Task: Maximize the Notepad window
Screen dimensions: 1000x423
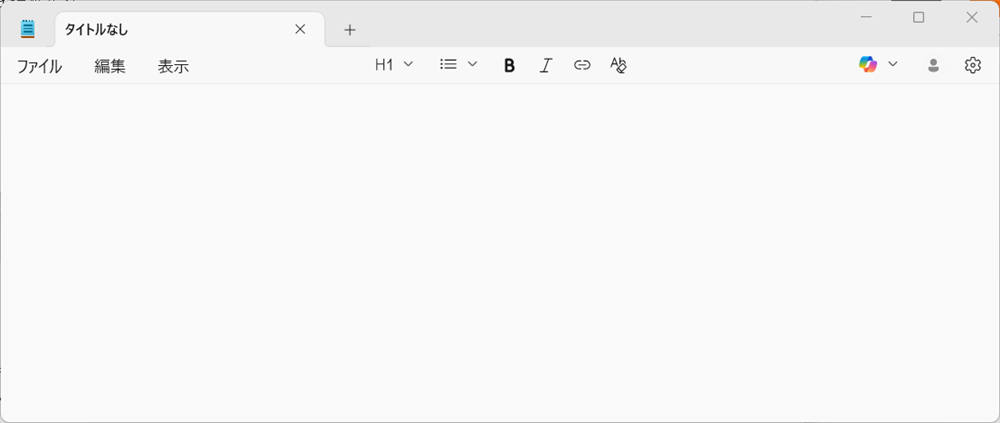Action: point(918,17)
